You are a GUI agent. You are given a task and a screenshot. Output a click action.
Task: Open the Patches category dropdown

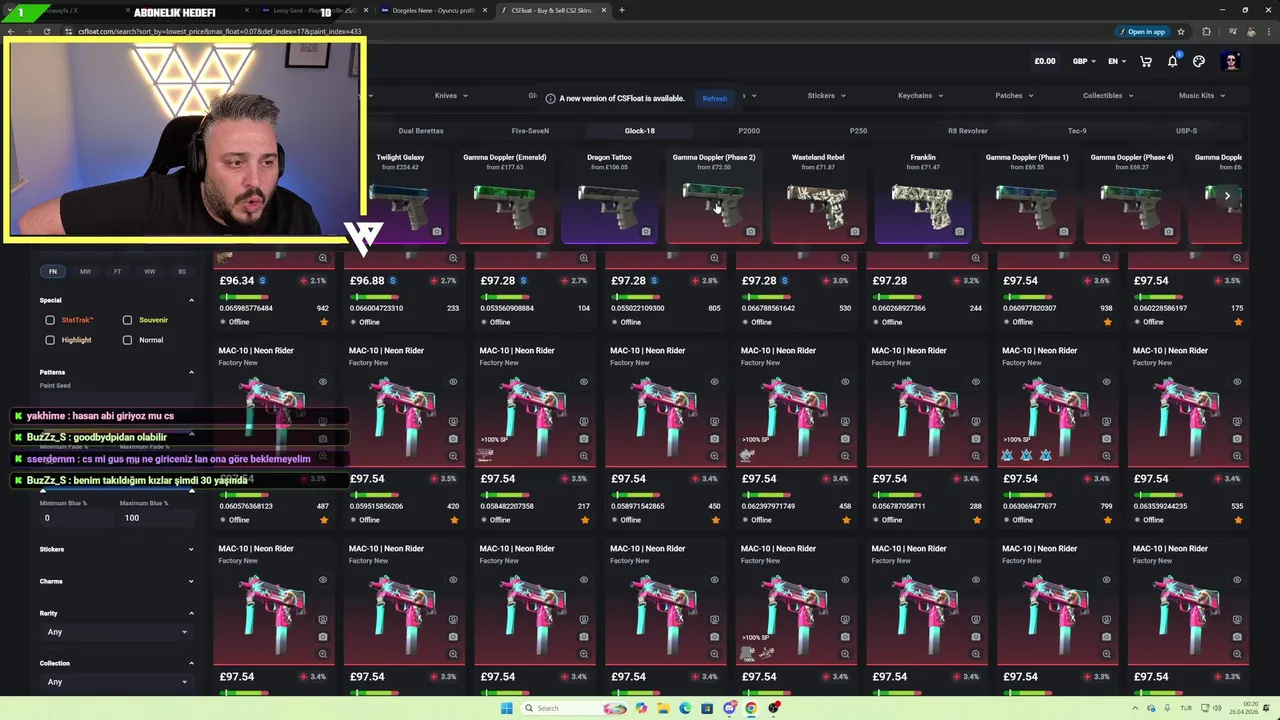(x=1014, y=96)
